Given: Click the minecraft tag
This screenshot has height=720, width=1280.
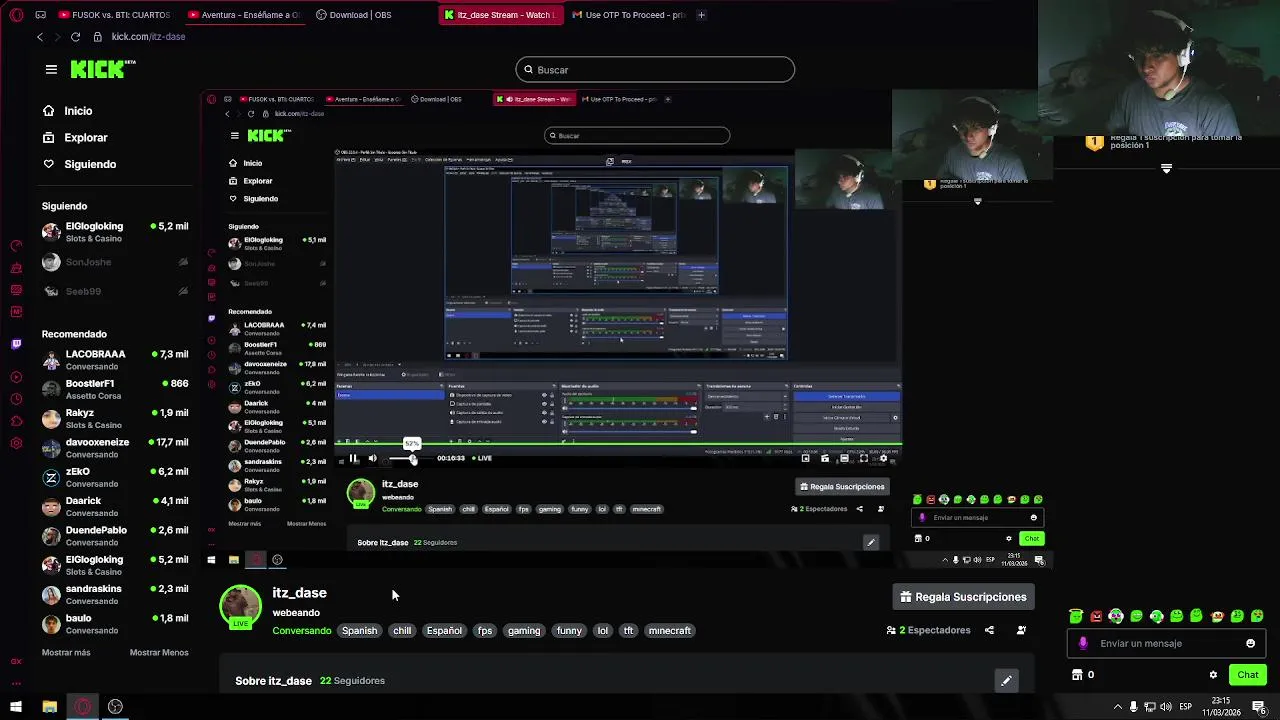Looking at the screenshot, I should pyautogui.click(x=670, y=631).
